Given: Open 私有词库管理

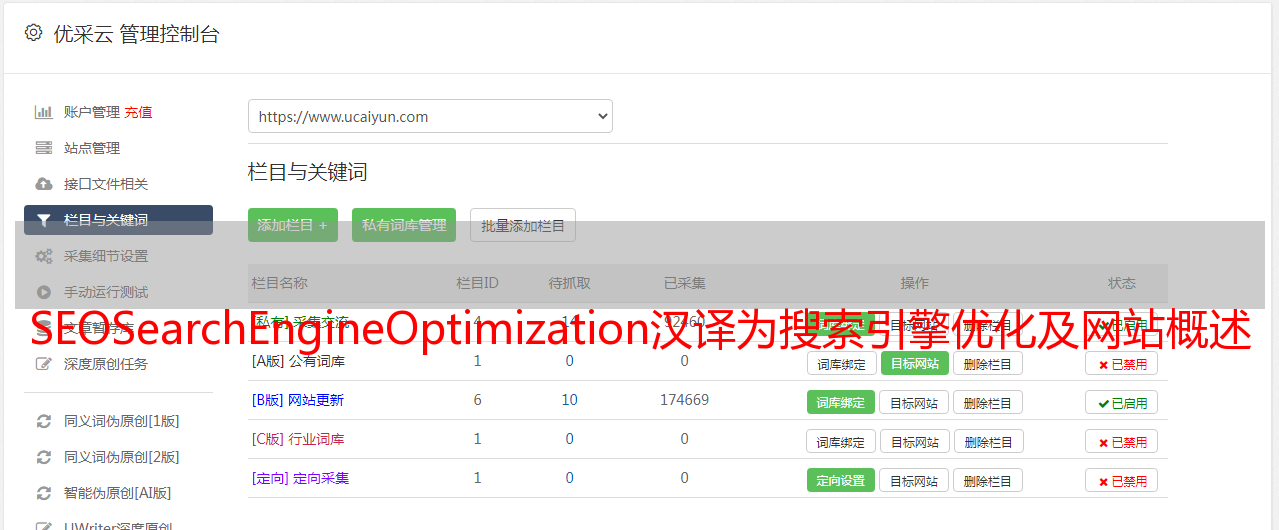Looking at the screenshot, I should pos(404,225).
